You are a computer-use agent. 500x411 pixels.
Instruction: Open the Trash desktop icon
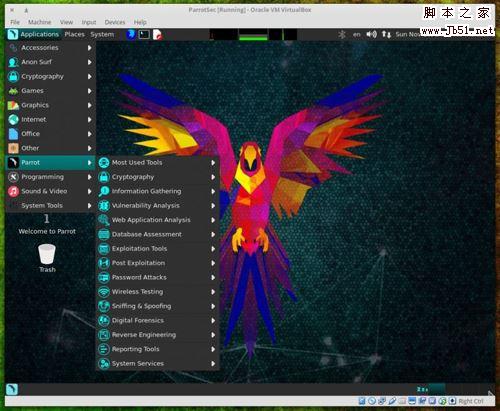pyautogui.click(x=47, y=258)
